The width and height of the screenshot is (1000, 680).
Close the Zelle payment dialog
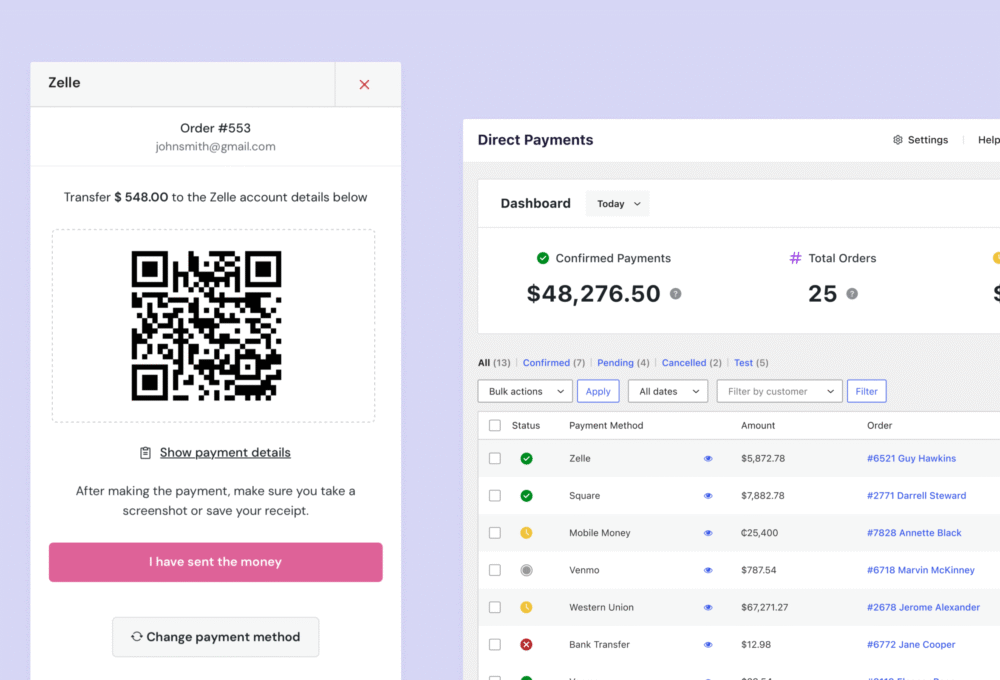click(x=364, y=85)
